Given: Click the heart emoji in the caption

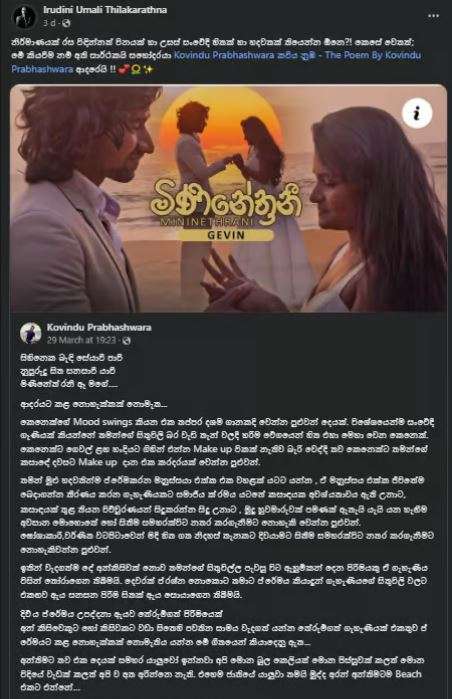Looking at the screenshot, I should pyautogui.click(x=124, y=70).
